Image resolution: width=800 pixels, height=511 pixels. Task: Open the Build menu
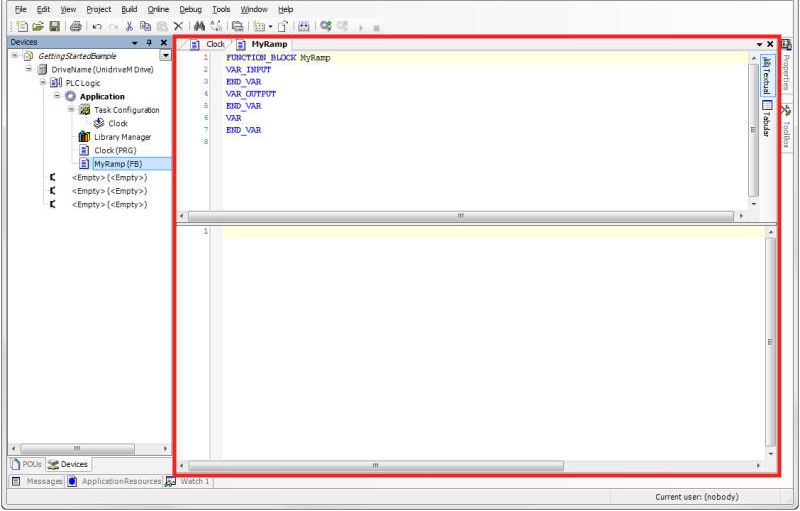point(129,9)
